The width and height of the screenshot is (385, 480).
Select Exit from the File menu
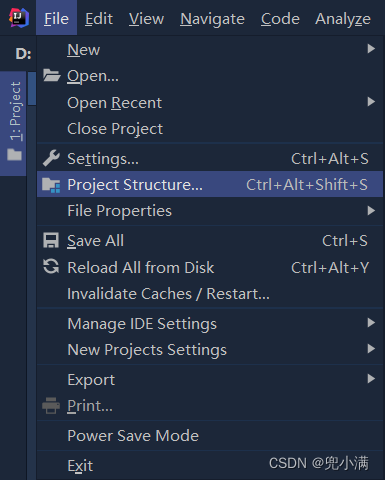click(x=210, y=466)
